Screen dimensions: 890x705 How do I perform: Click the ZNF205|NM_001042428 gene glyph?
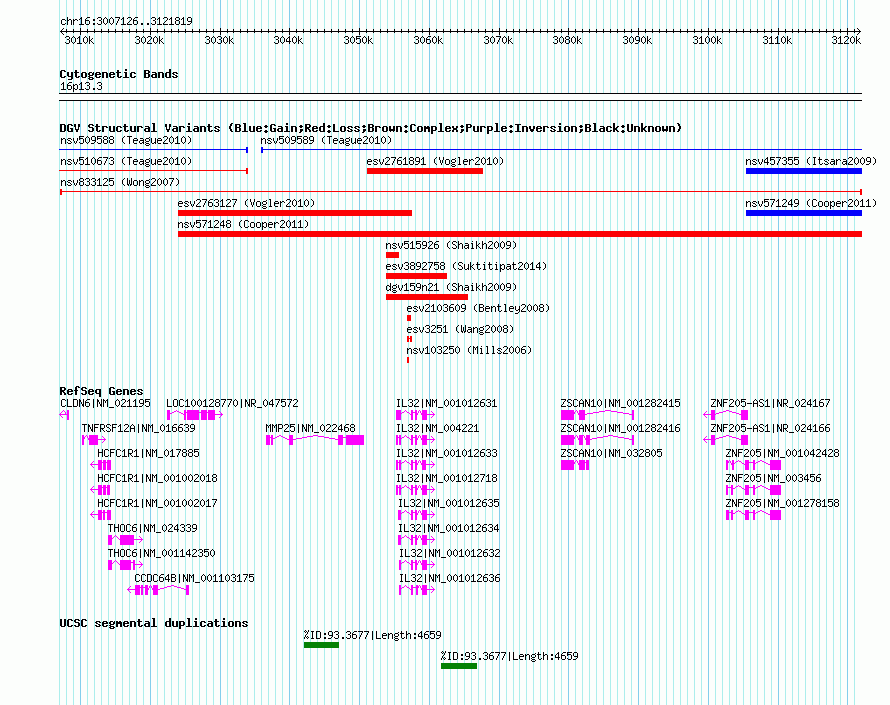(x=754, y=465)
